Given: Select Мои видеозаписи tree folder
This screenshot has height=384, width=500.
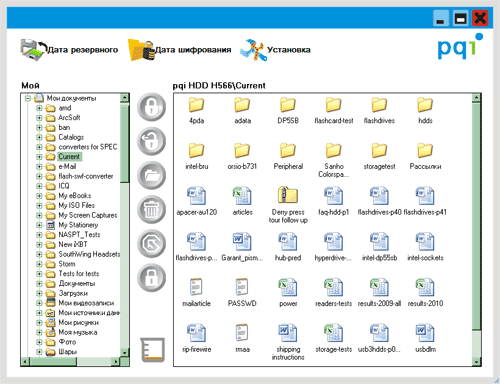Looking at the screenshot, I should pyautogui.click(x=86, y=303).
